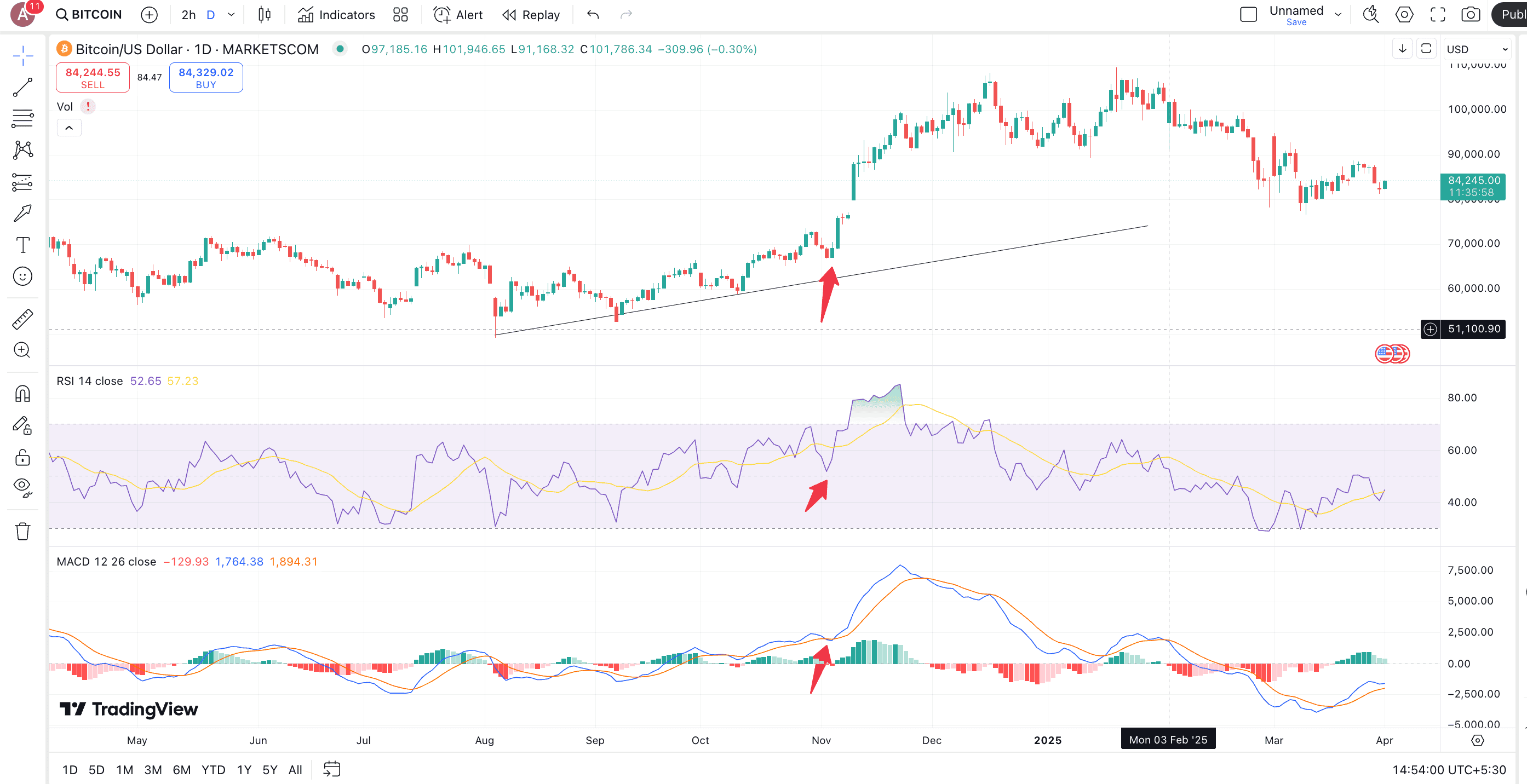The image size is (1527, 784).
Task: Open the USD currency dropdown
Action: [x=1476, y=49]
